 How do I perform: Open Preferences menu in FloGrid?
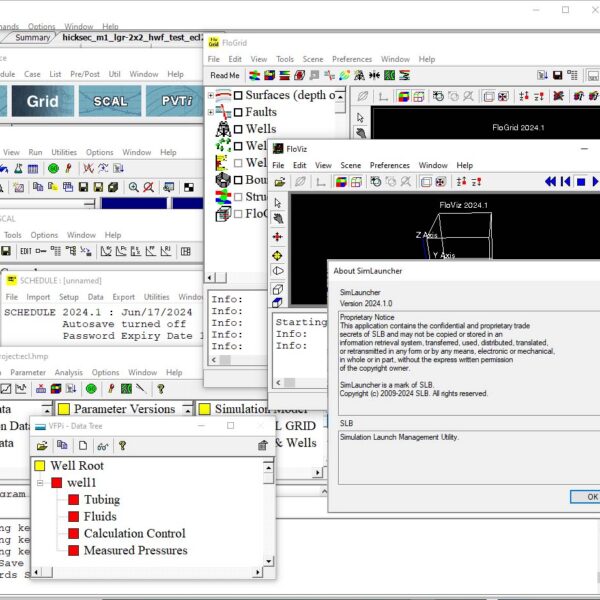coord(352,59)
